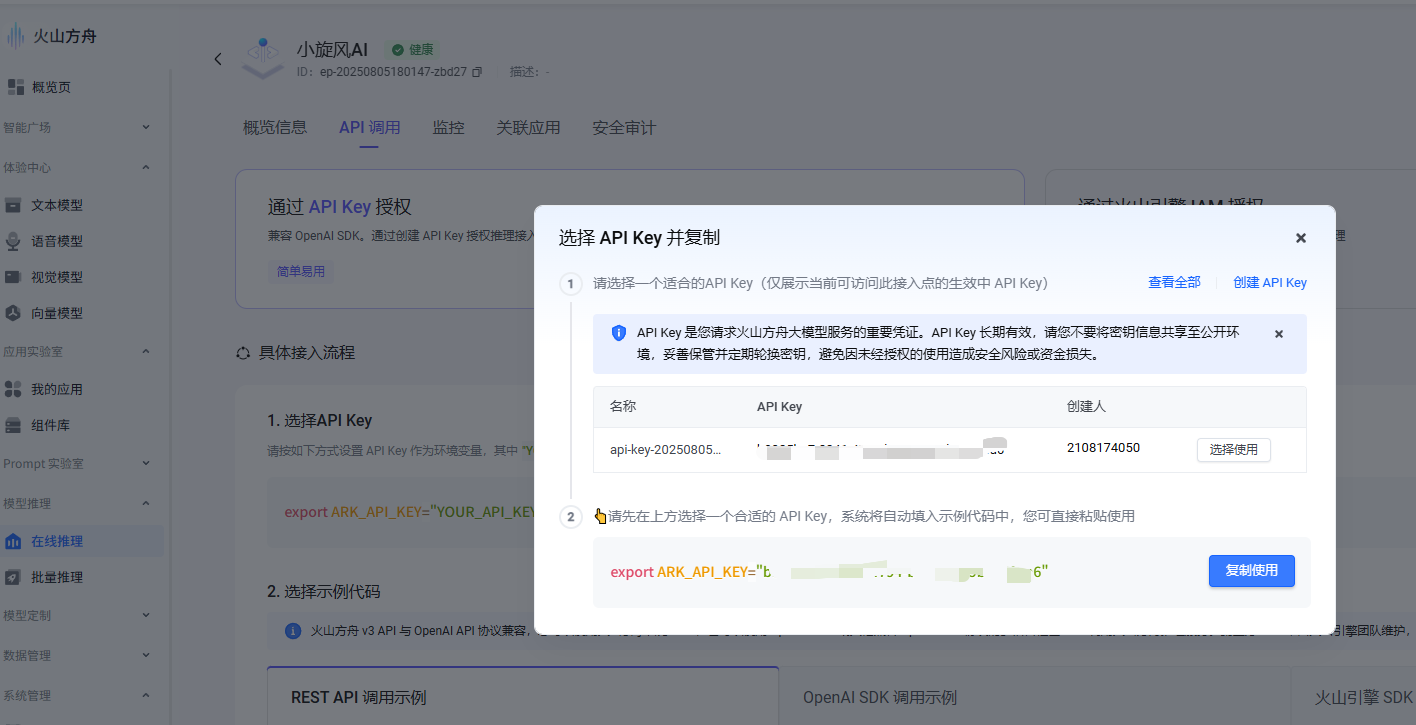Image resolution: width=1416 pixels, height=725 pixels.
Task: Open 在线推理 chart icon
Action: click(x=13, y=541)
